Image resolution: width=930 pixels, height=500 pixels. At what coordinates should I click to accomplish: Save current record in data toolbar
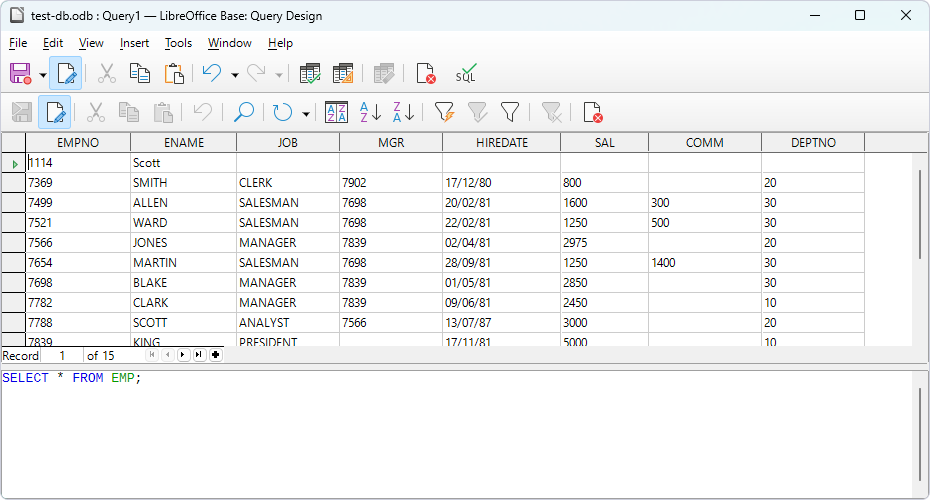[22, 112]
